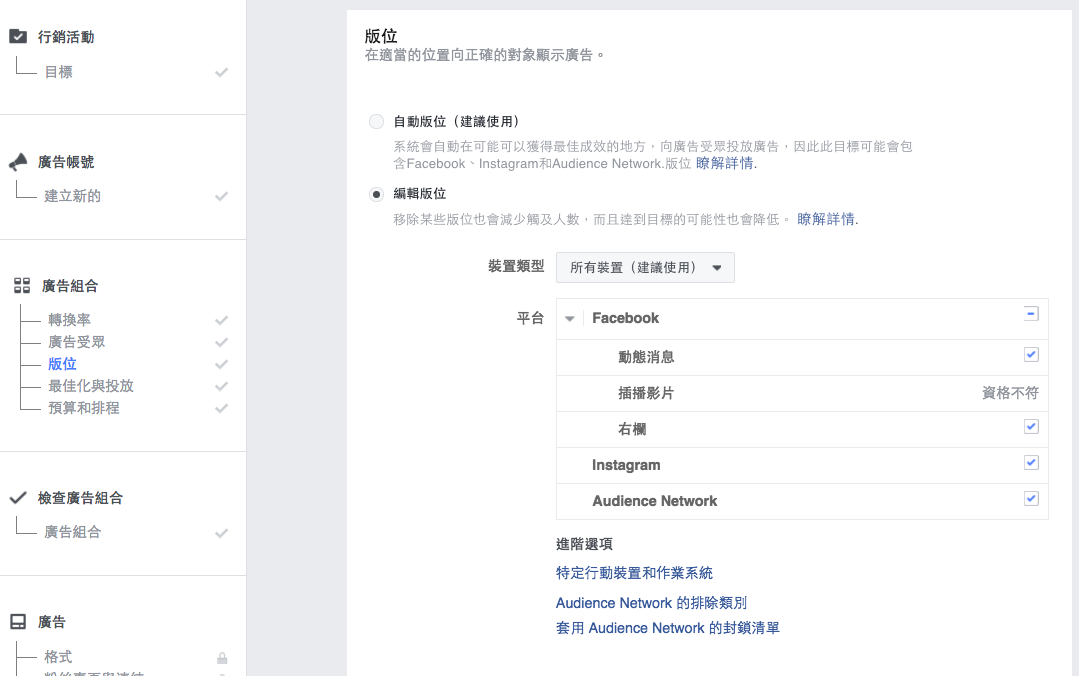Viewport: 1079px width, 676px height.
Task: Click the checkmark beside 轉換率
Action: click(221, 320)
